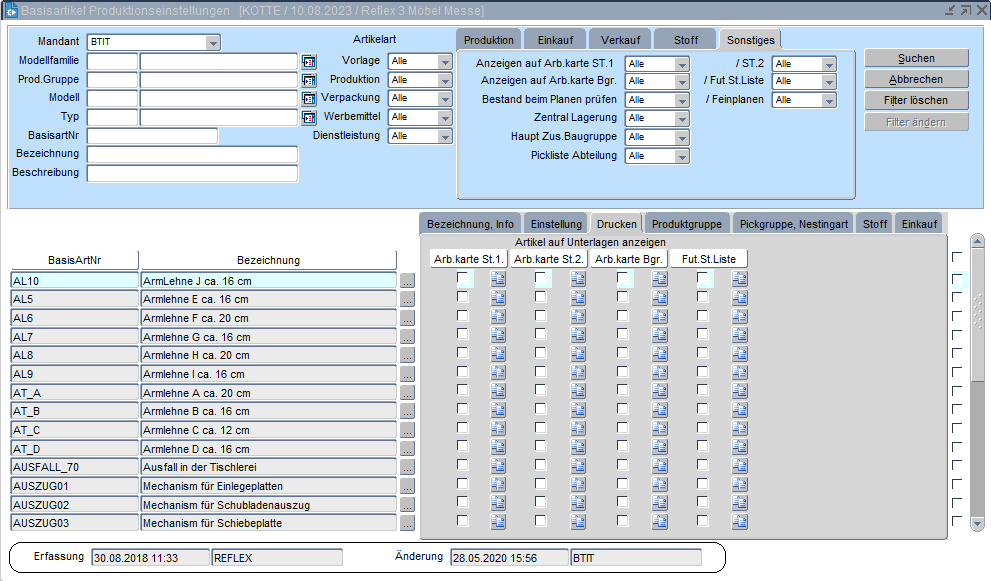Expand the Mandant BTIT dropdown
The height and width of the screenshot is (581, 991).
pyautogui.click(x=213, y=43)
